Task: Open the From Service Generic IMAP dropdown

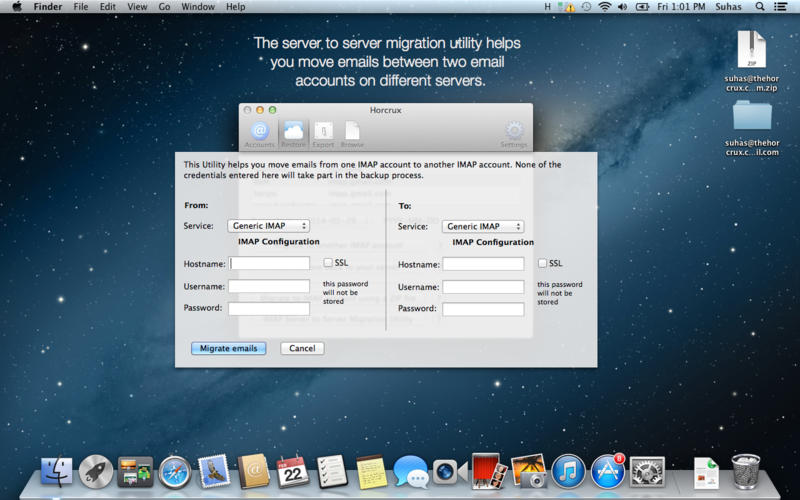Action: point(268,226)
